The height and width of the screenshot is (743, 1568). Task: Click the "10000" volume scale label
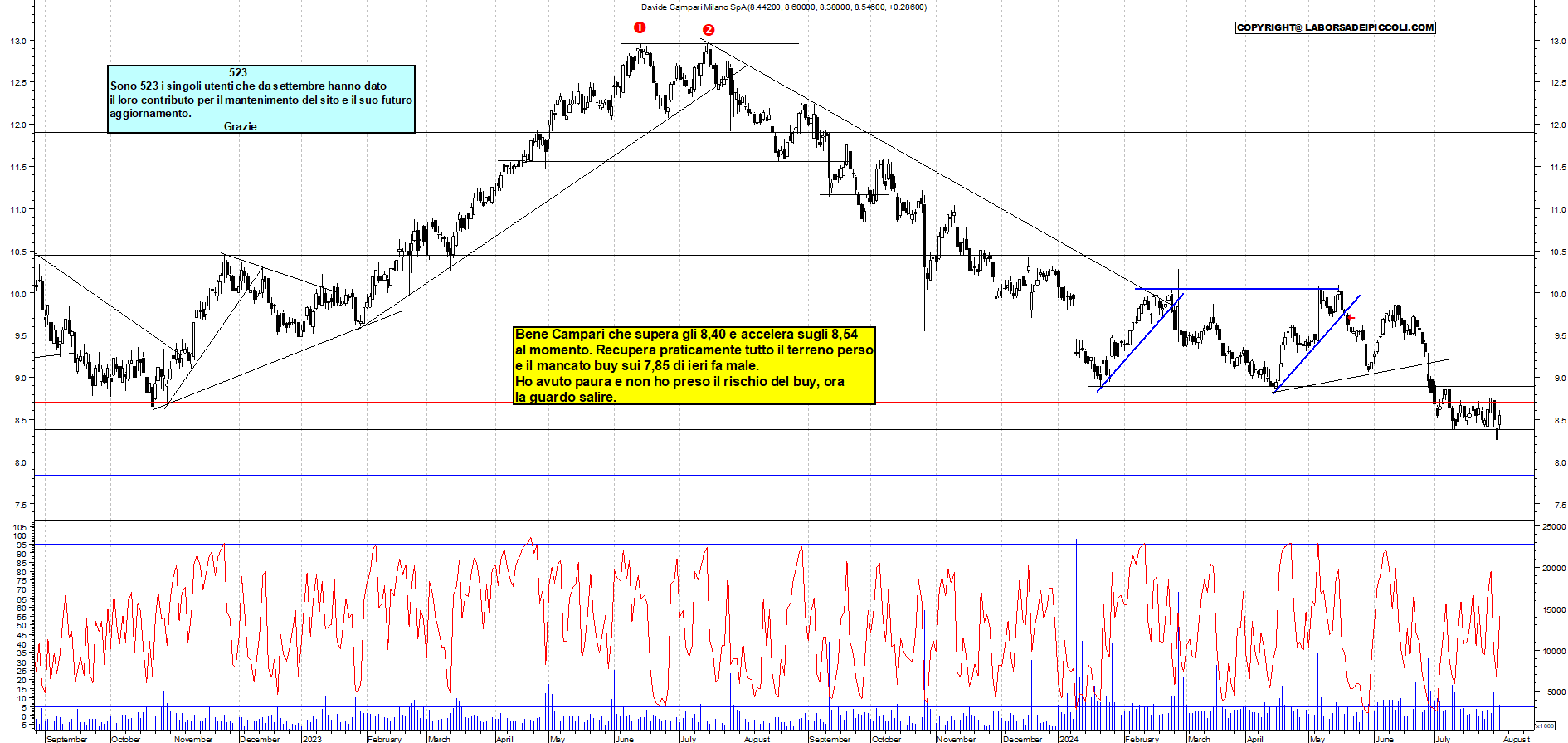coord(1553,651)
